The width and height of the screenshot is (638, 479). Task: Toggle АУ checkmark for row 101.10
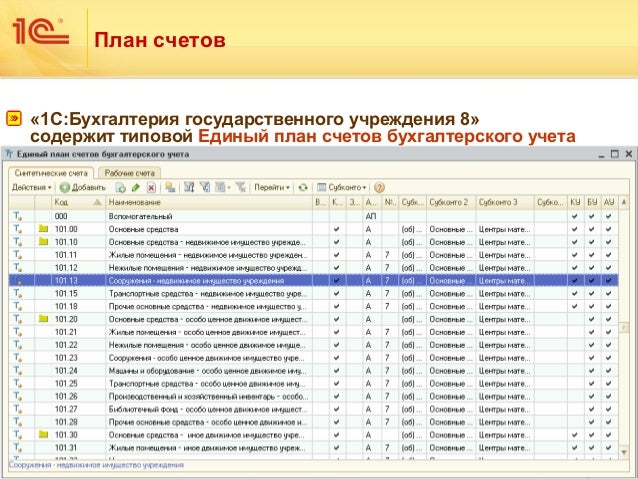tap(608, 242)
